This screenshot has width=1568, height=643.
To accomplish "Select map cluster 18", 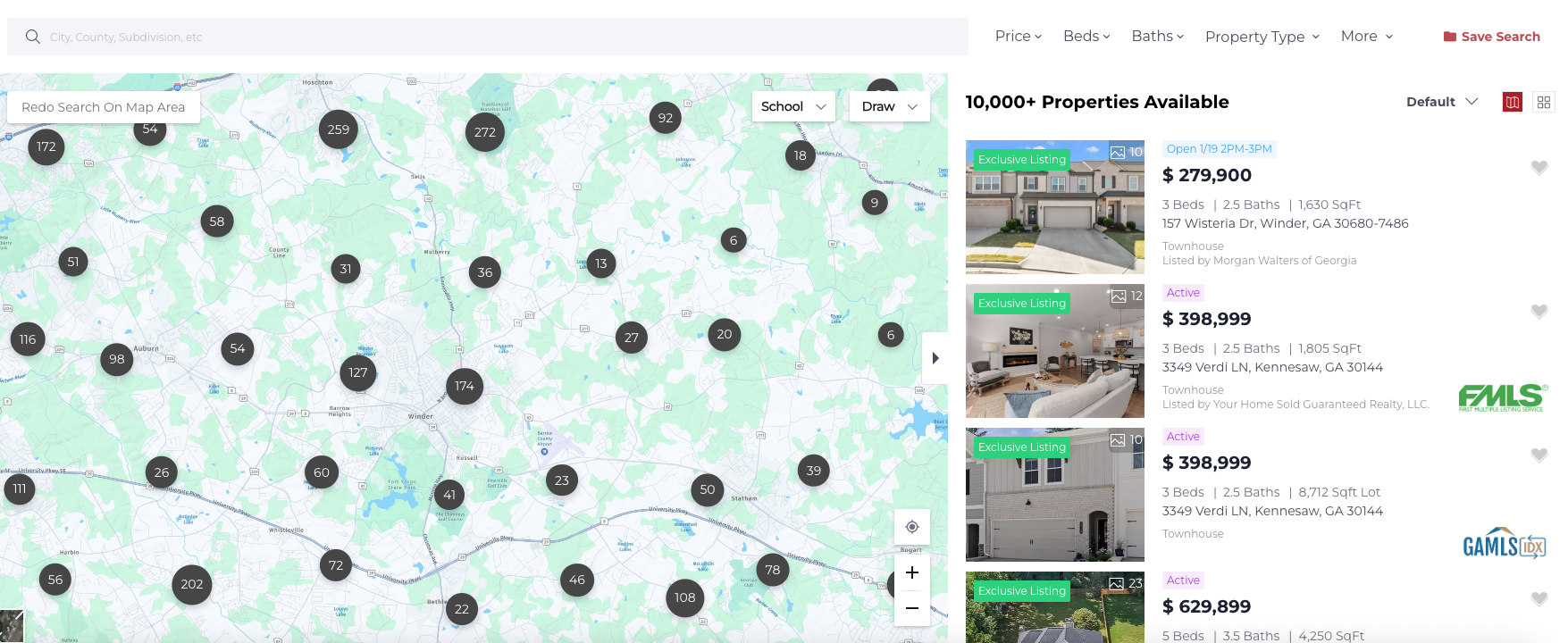I will click(801, 155).
